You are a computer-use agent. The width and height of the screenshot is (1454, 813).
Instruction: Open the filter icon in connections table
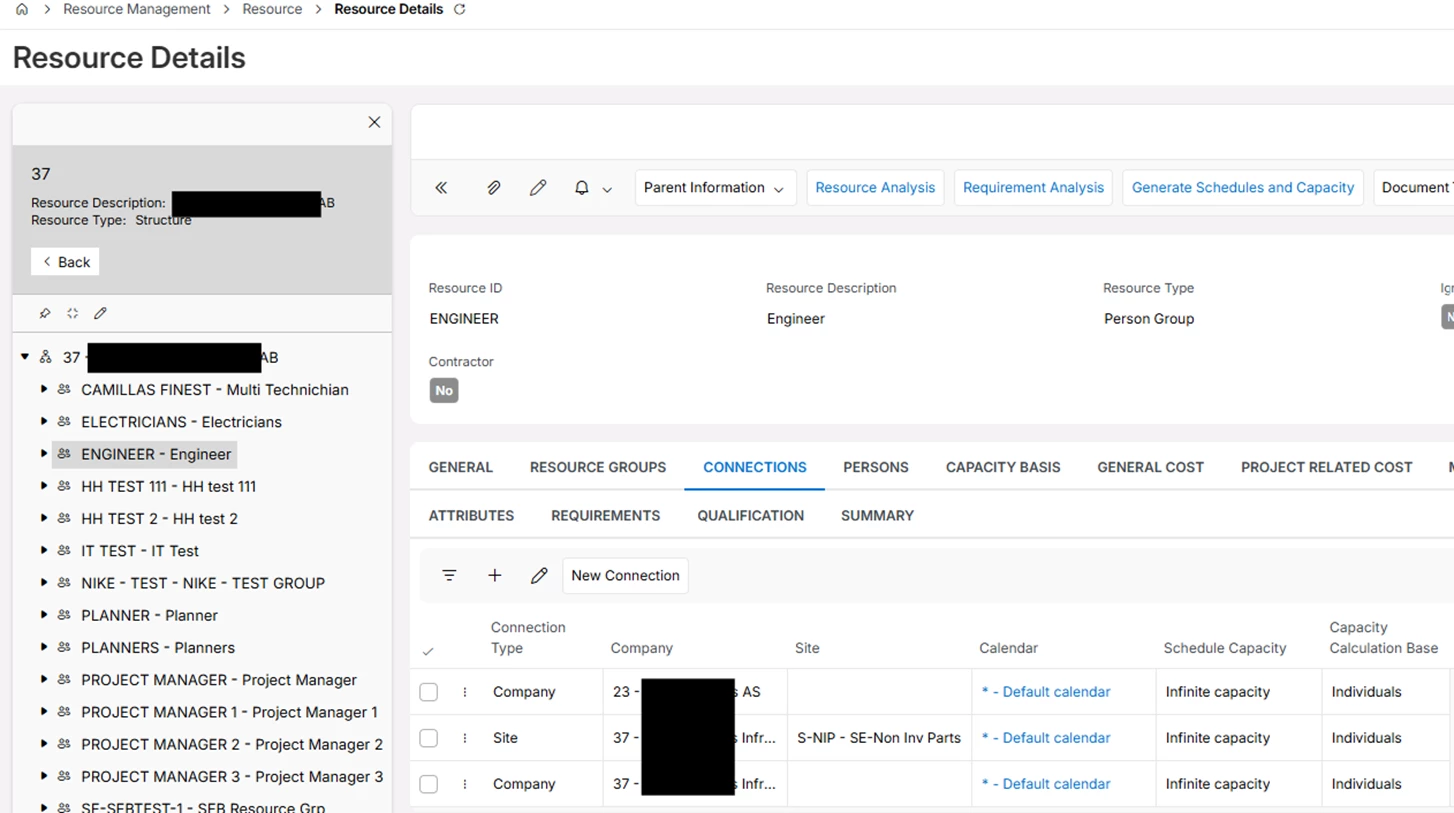click(x=449, y=576)
